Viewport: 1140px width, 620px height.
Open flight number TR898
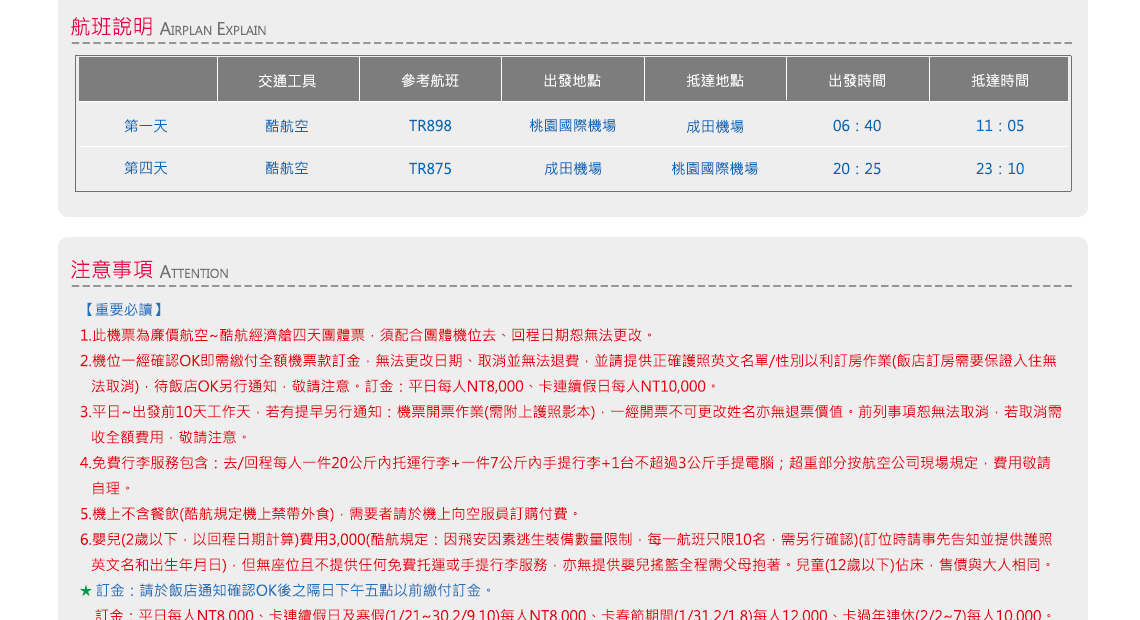click(430, 126)
